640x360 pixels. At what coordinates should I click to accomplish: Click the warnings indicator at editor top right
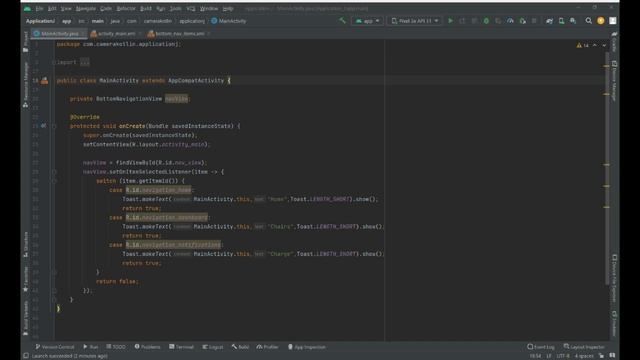point(582,45)
